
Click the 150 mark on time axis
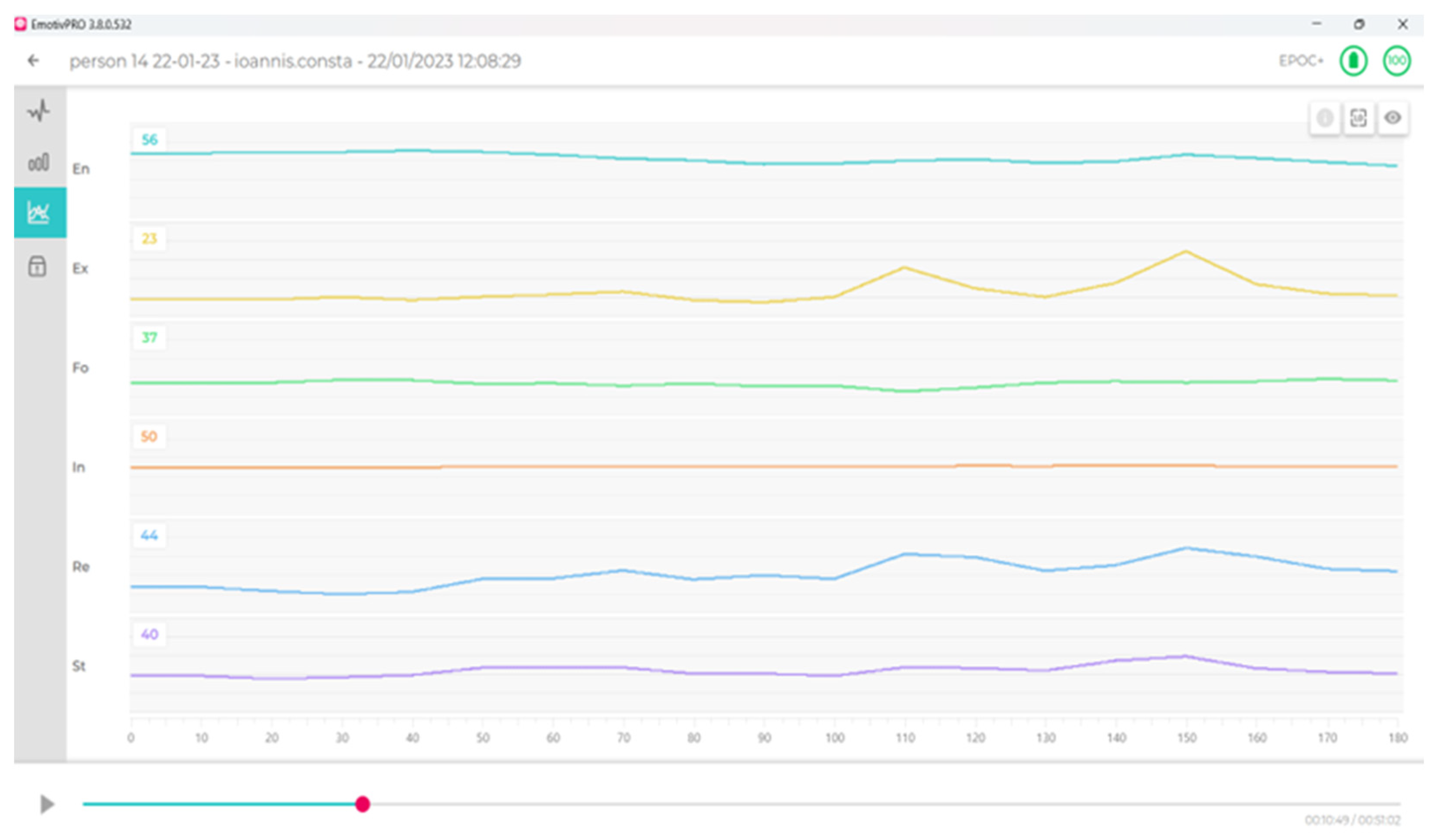coord(1187,738)
